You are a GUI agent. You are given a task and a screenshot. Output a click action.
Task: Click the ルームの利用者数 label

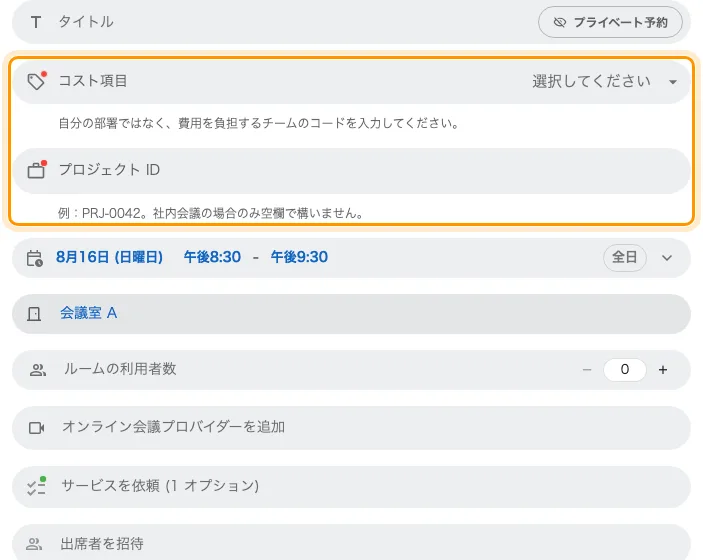[x=120, y=369]
